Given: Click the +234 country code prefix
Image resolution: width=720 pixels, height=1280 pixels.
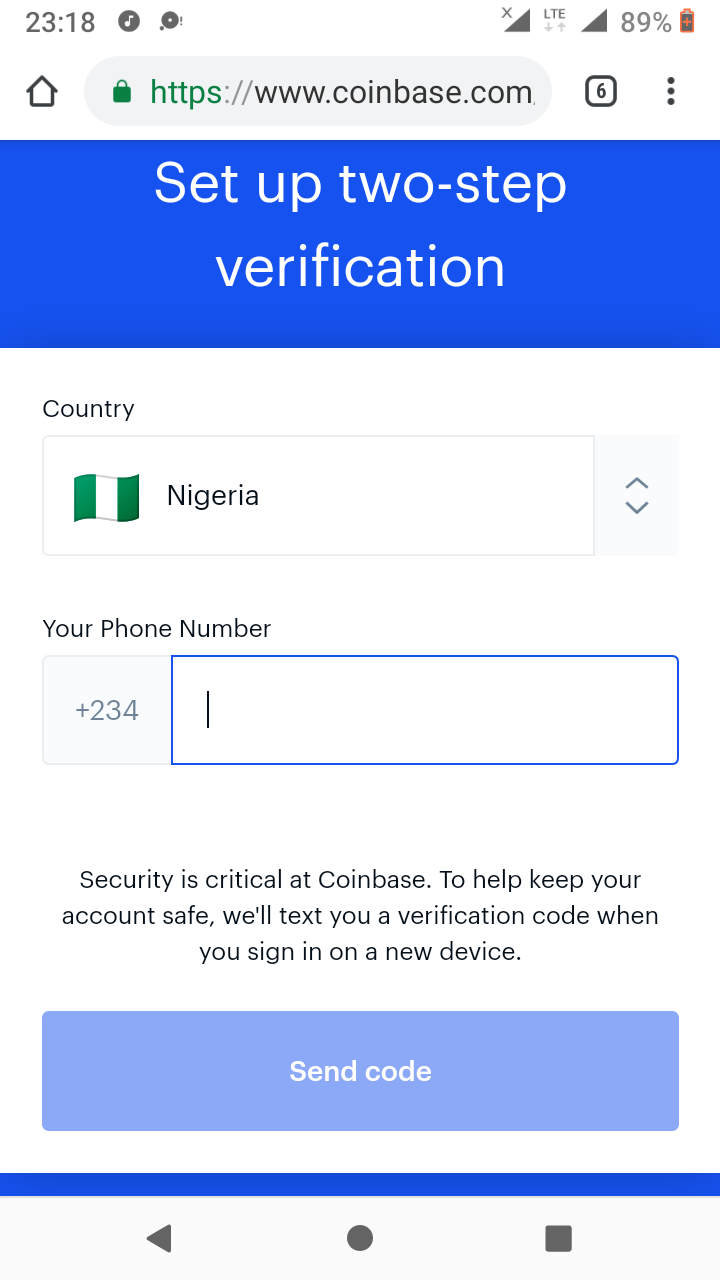Looking at the screenshot, I should tap(107, 710).
